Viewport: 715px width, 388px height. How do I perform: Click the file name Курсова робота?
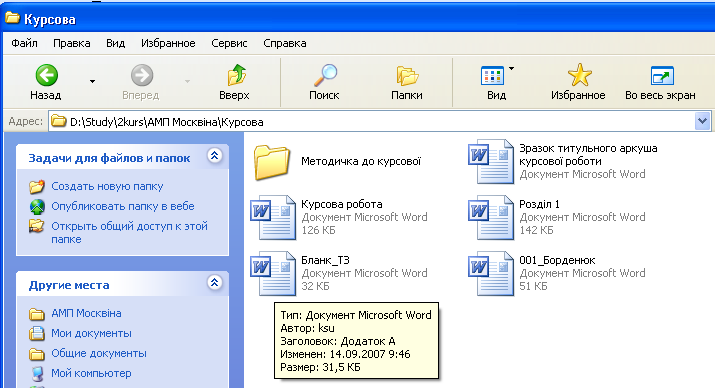pyautogui.click(x=342, y=204)
